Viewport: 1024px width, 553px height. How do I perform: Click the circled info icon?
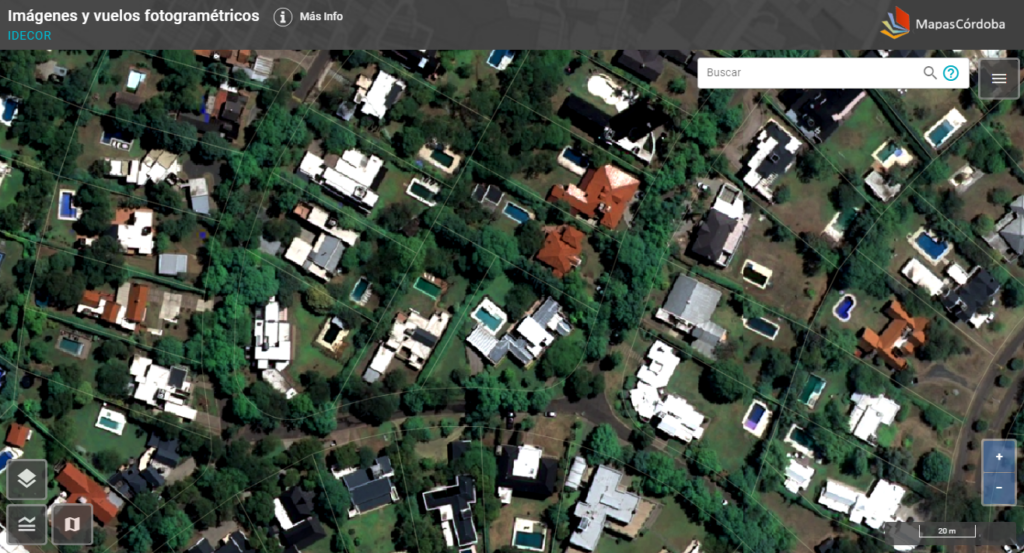pos(282,17)
